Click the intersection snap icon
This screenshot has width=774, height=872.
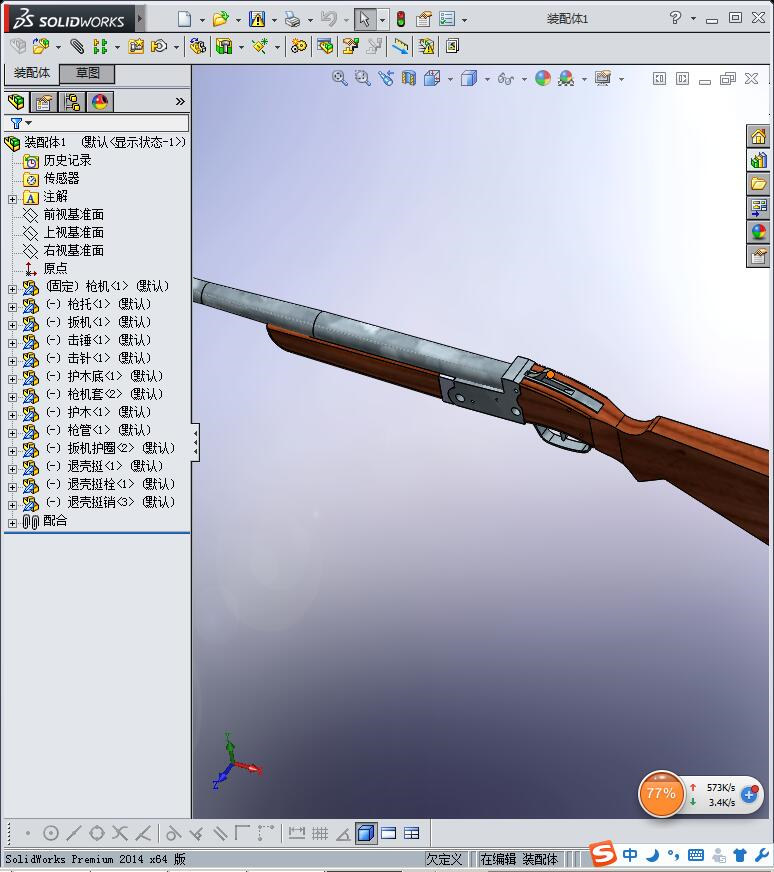pyautogui.click(x=120, y=833)
